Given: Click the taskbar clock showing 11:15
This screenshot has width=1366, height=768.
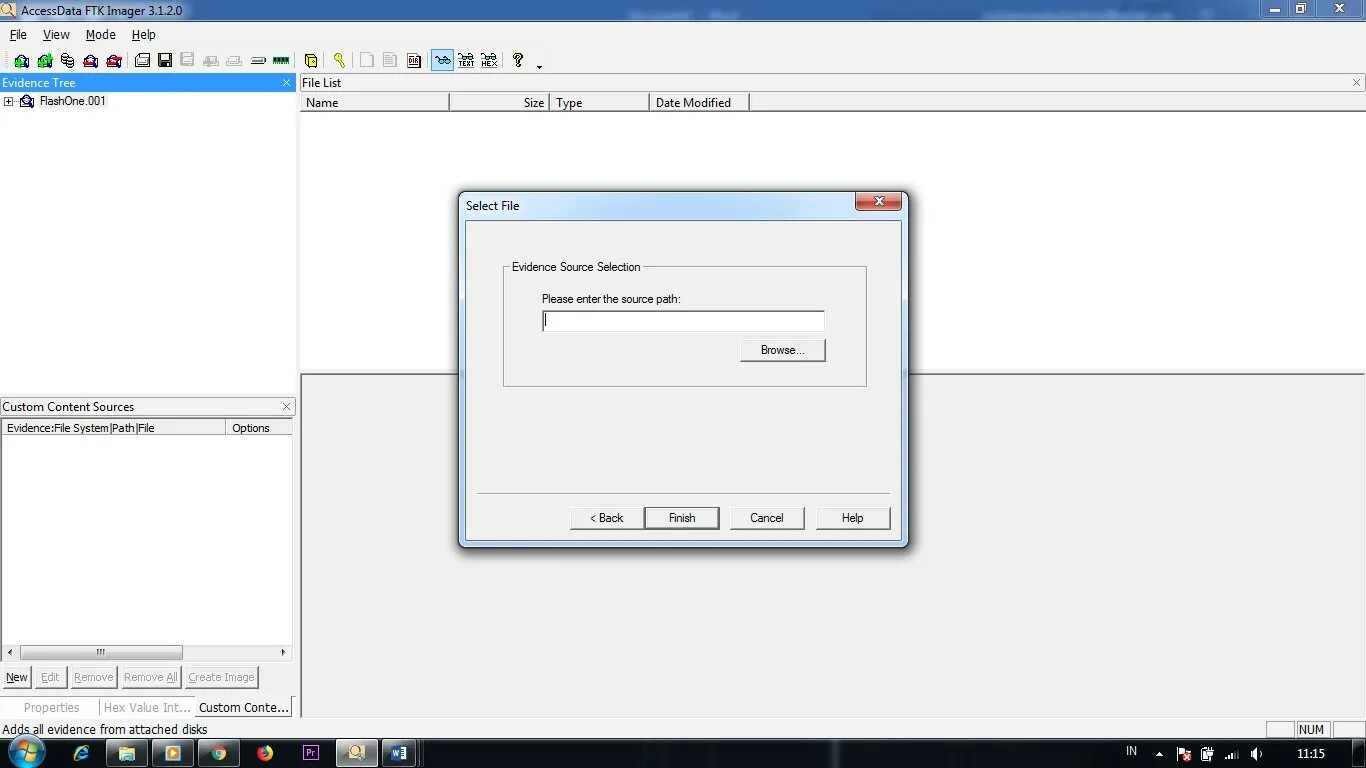Looking at the screenshot, I should pyautogui.click(x=1311, y=754).
